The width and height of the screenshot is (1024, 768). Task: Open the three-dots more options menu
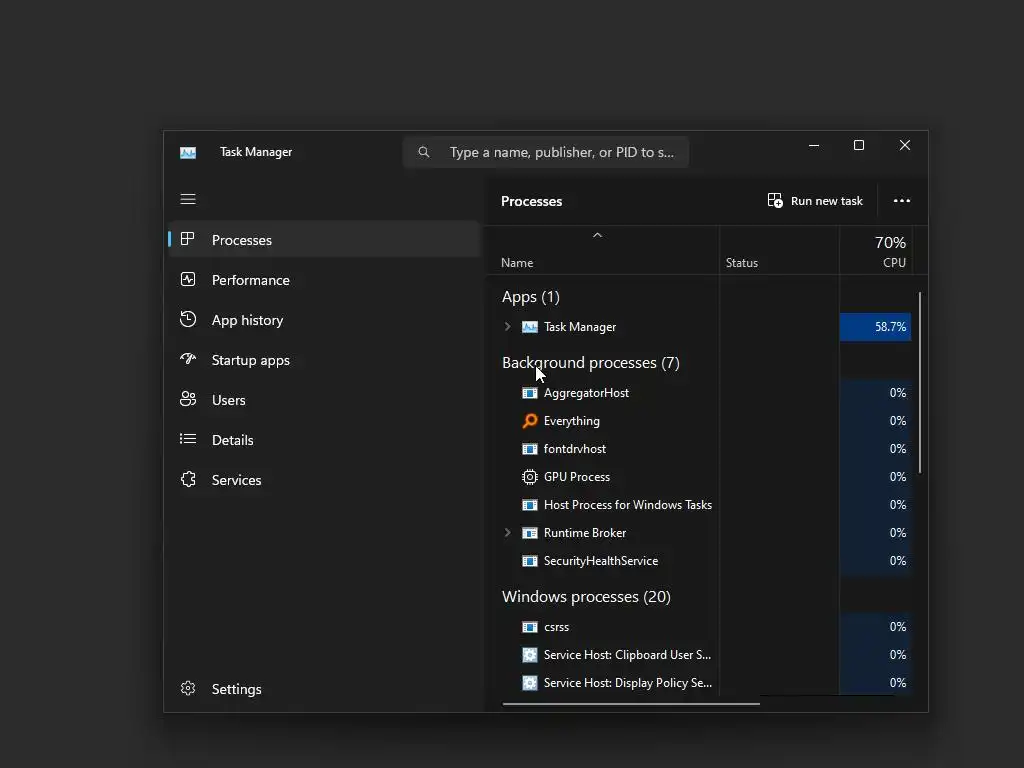[902, 200]
